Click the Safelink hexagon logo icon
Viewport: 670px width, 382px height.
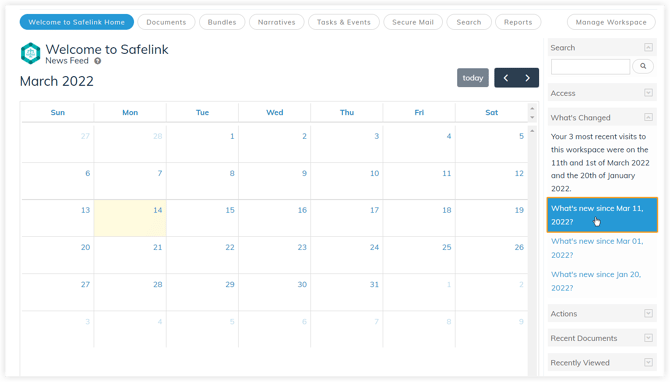coord(30,53)
